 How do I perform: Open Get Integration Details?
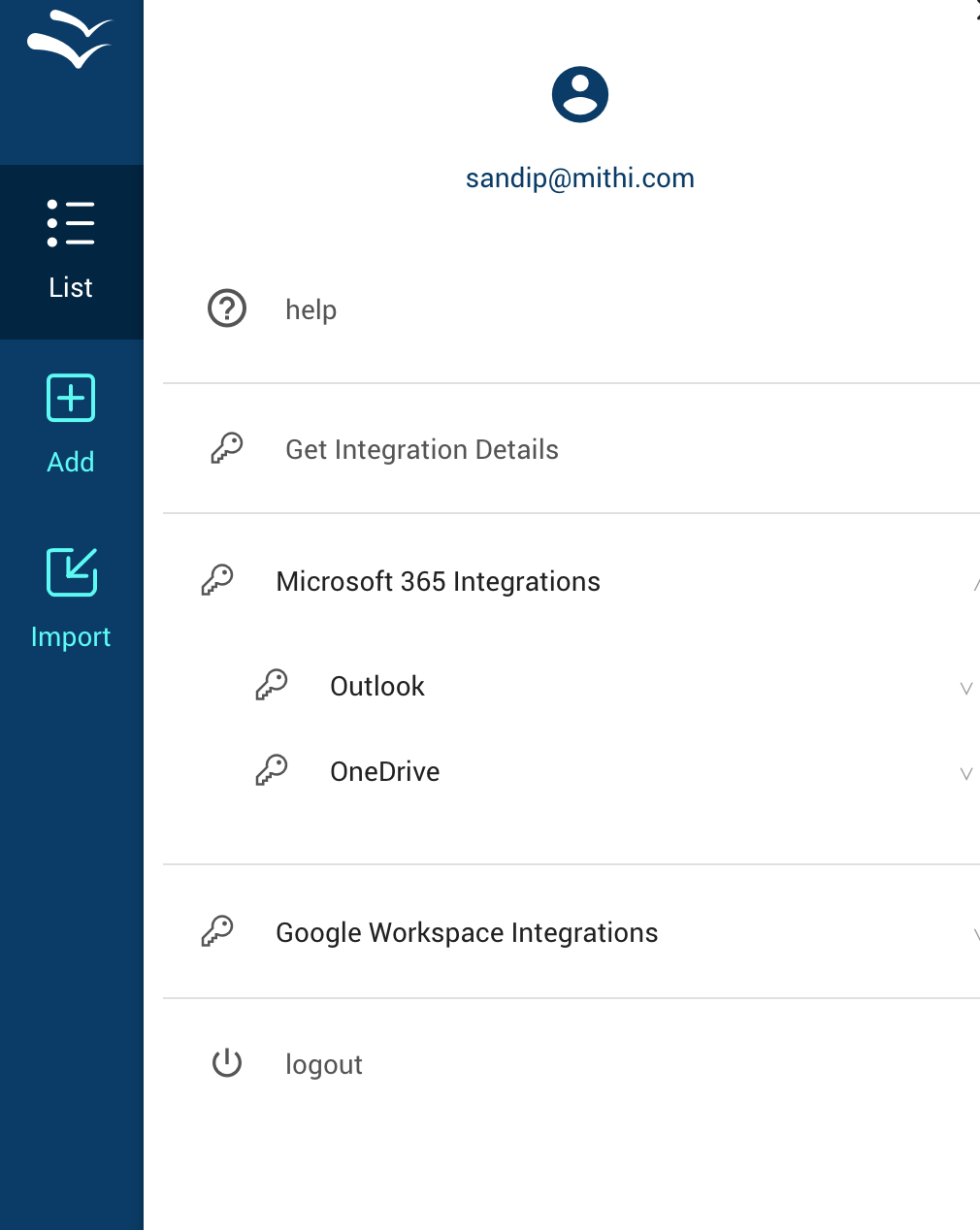click(x=421, y=450)
